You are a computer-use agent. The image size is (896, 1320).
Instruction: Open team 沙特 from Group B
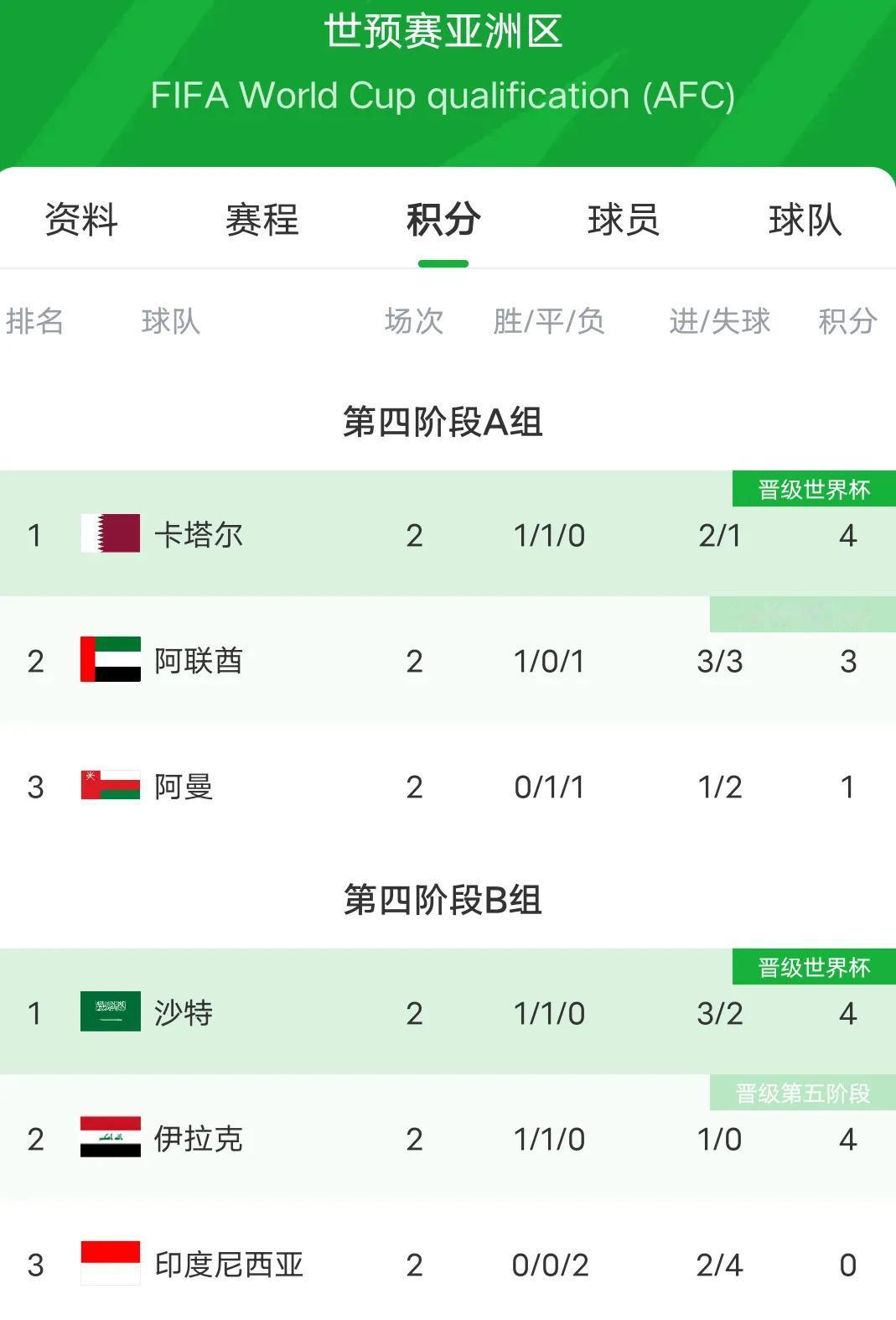pos(184,1013)
